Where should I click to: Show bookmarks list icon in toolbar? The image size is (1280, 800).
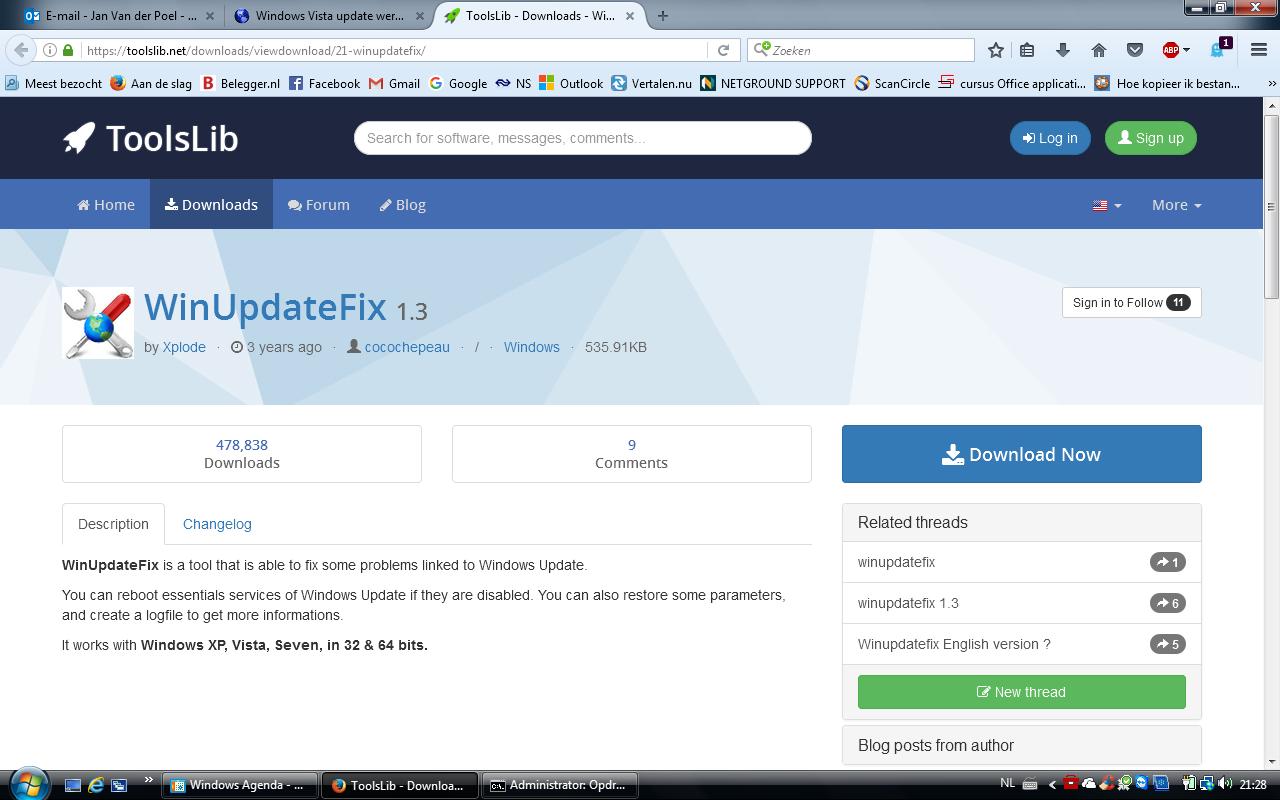(1027, 50)
